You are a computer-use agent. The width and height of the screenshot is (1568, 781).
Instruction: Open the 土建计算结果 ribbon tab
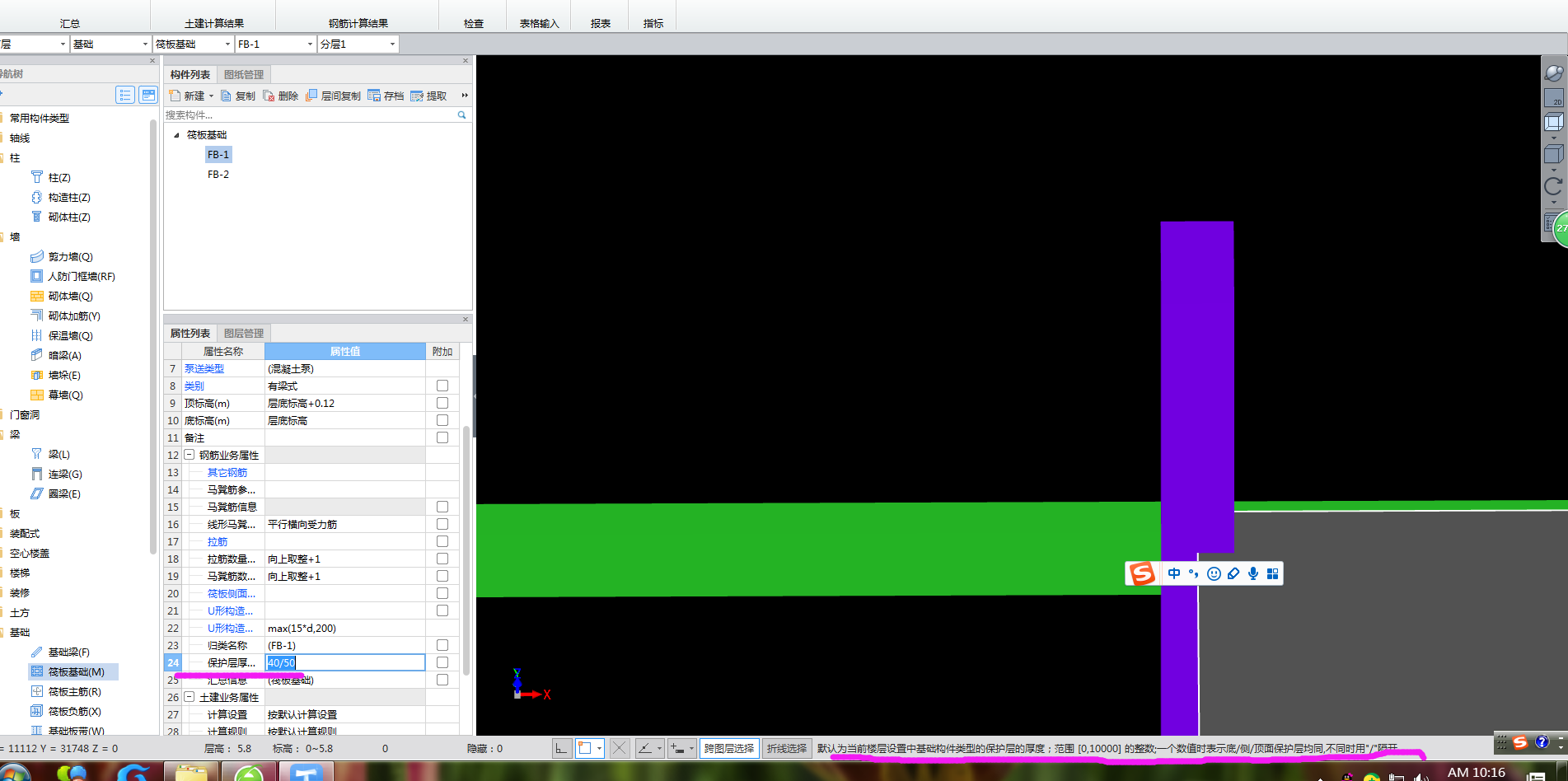213,23
